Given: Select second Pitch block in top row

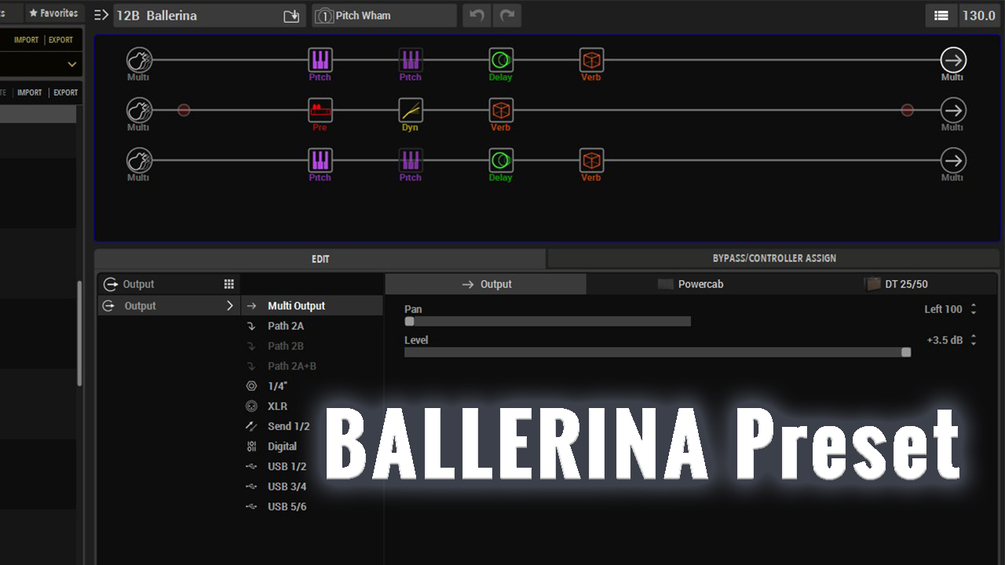Looking at the screenshot, I should coord(410,60).
